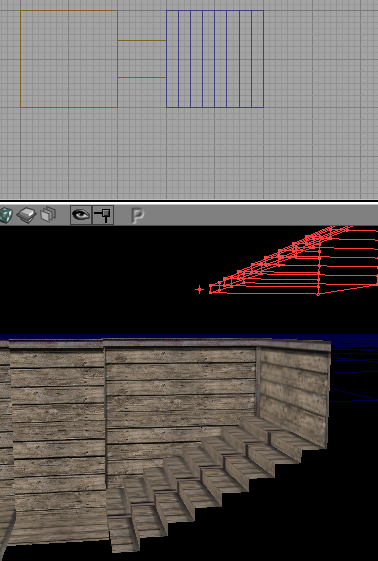Click the P icon in viewport toolbar
This screenshot has height=561, width=378.
pyautogui.click(x=138, y=216)
